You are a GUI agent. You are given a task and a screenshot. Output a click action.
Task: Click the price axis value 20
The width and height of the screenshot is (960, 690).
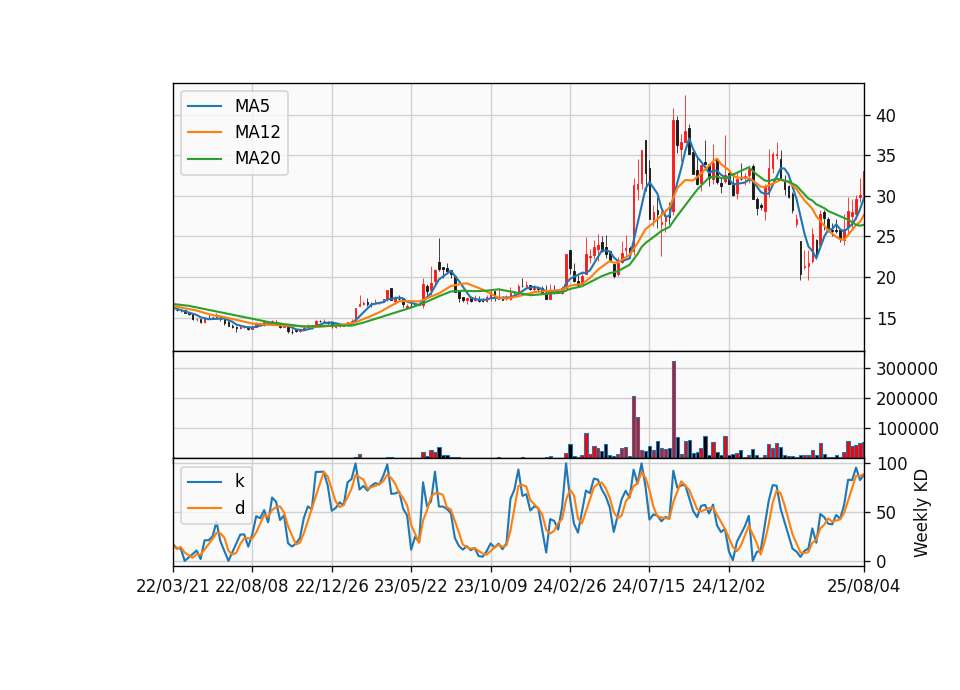885,278
